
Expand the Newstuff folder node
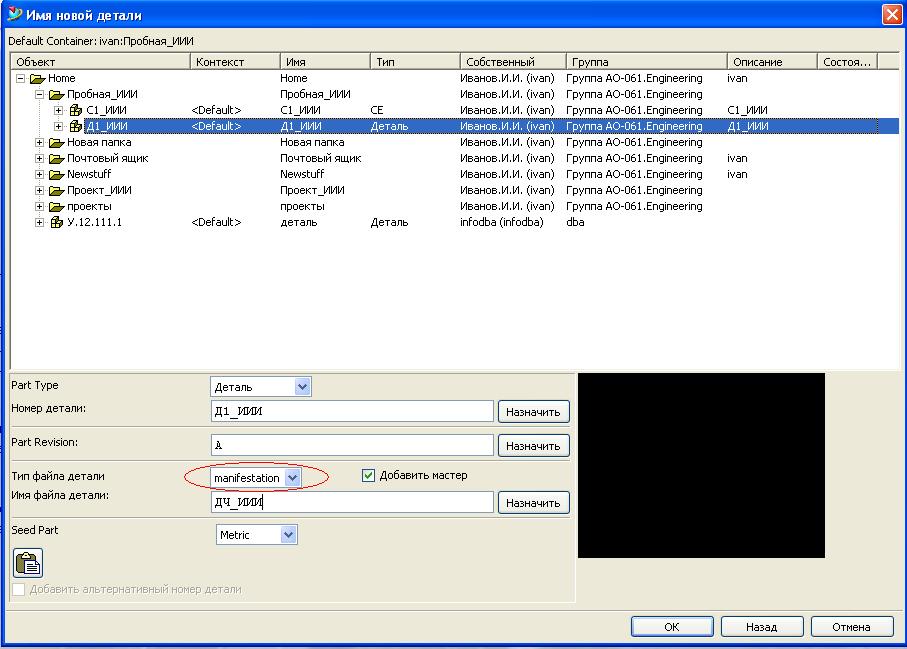39,174
